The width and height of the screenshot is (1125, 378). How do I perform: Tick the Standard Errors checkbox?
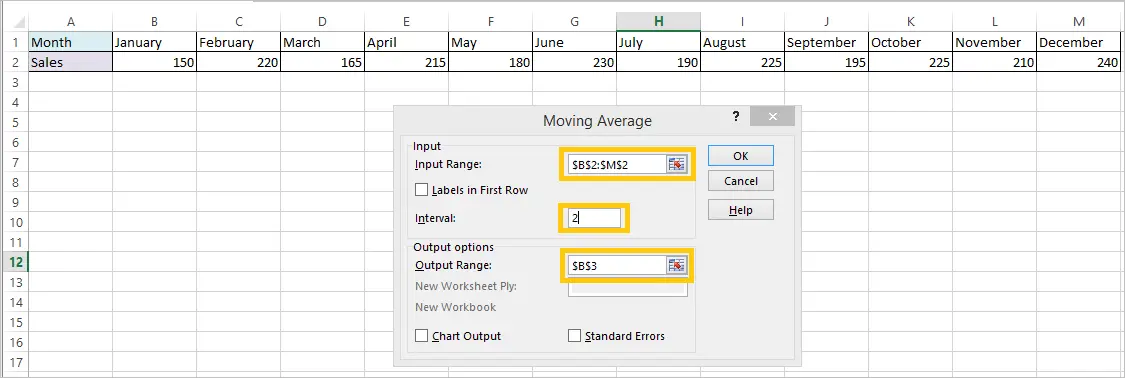coord(574,336)
